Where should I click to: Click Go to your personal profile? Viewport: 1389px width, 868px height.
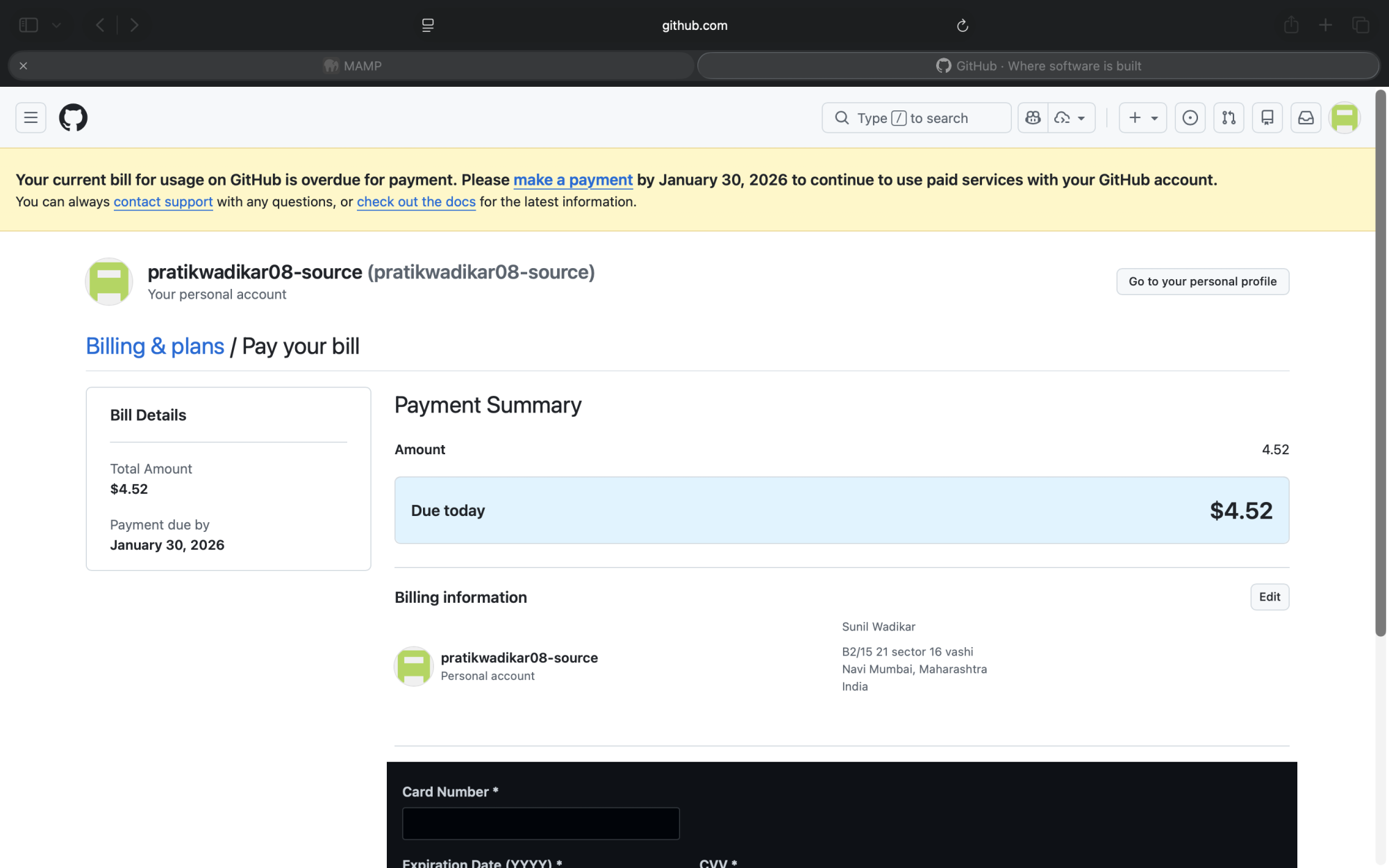[1202, 281]
